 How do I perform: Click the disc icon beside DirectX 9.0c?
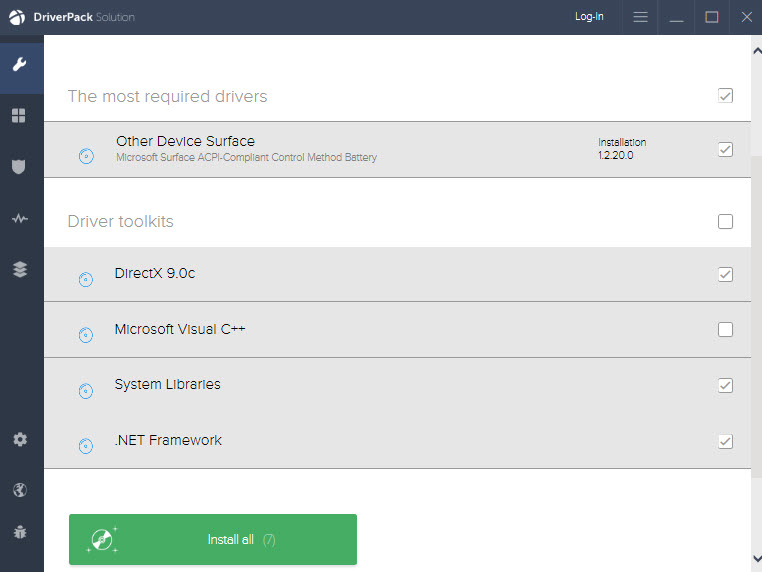[x=86, y=279]
